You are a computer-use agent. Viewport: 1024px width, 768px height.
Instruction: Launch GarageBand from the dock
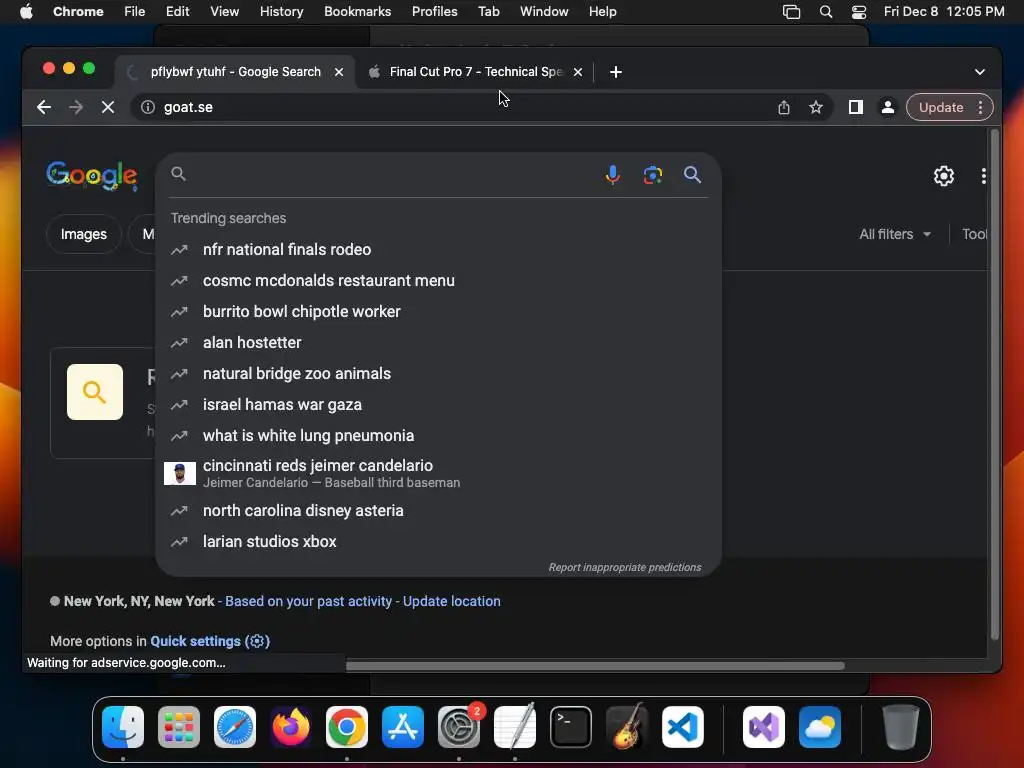627,727
